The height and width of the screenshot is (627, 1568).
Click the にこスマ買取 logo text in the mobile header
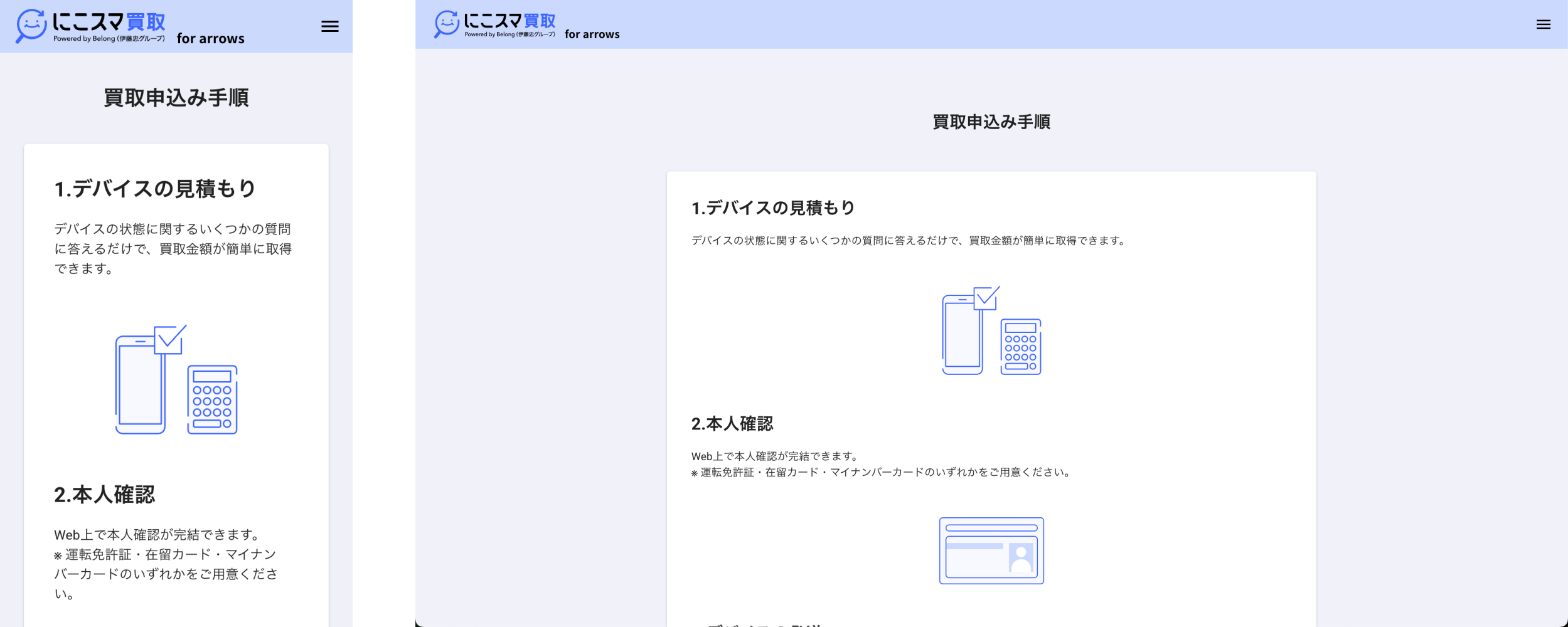[x=109, y=22]
